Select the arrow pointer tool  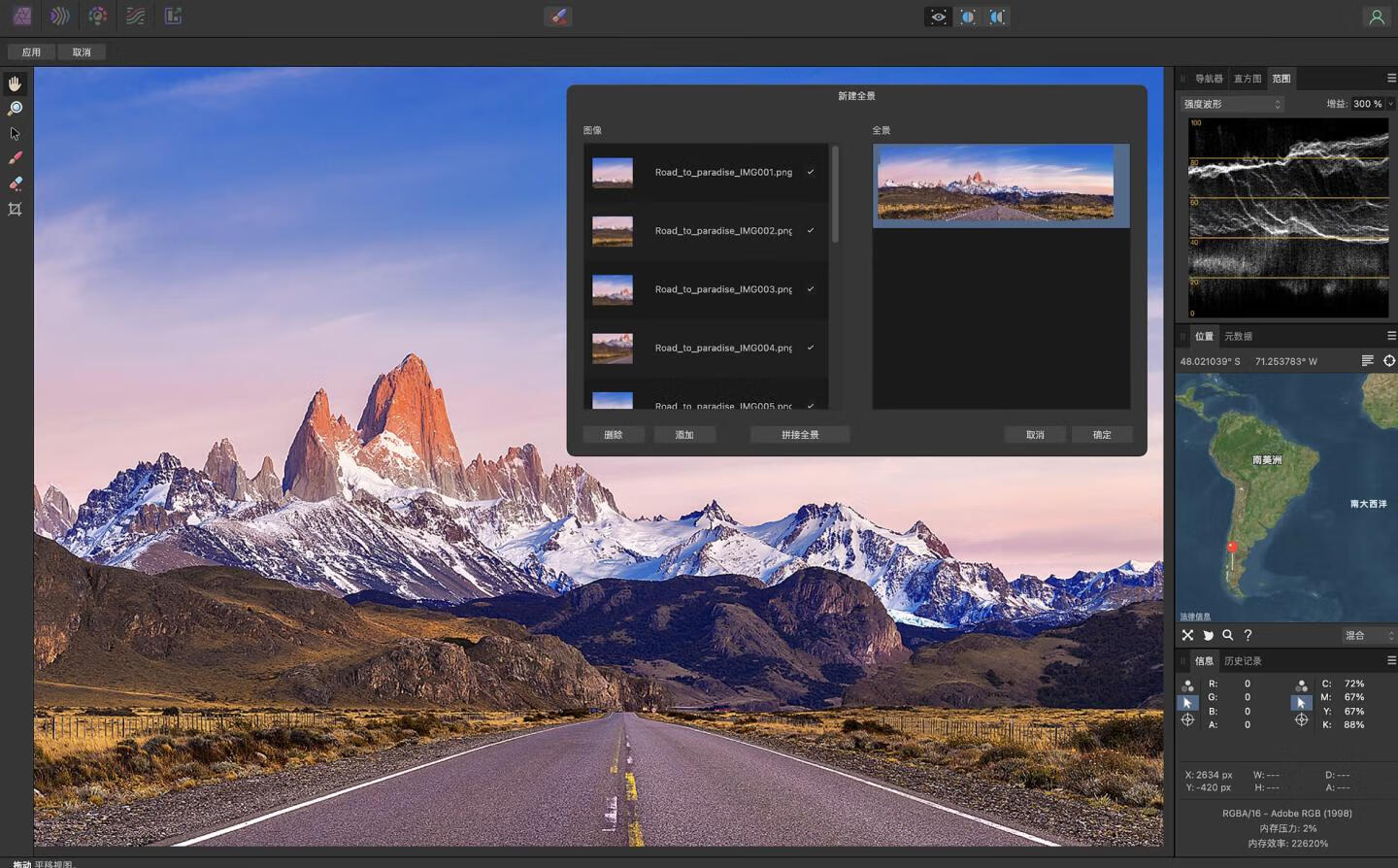(x=15, y=133)
